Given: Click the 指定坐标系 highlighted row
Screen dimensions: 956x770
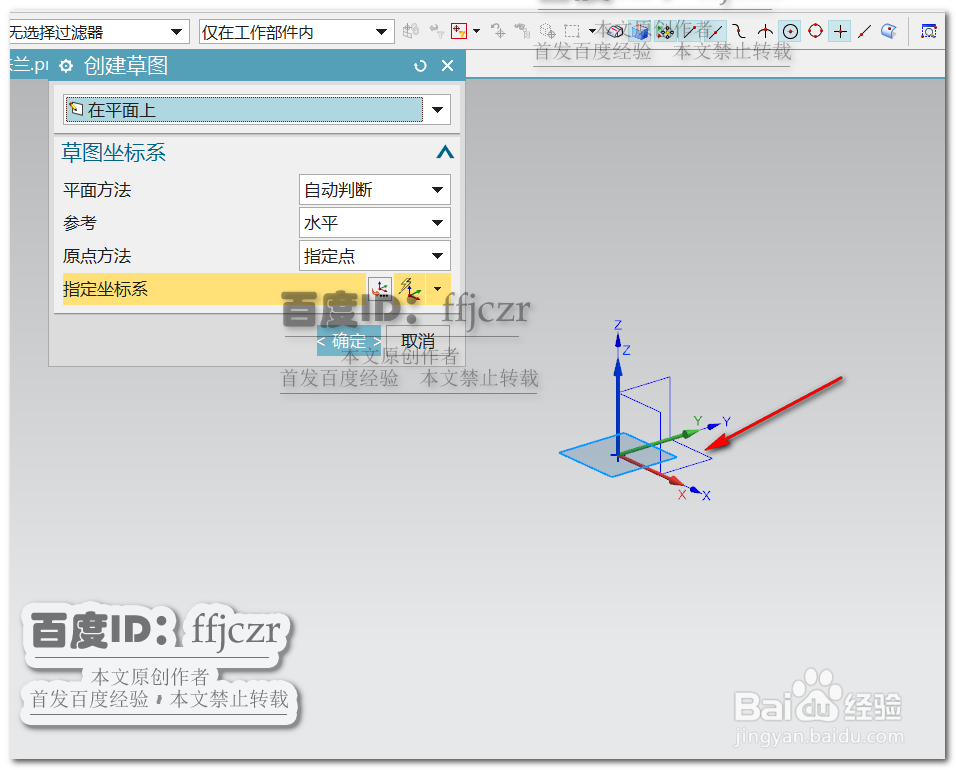Looking at the screenshot, I should click(257, 288).
